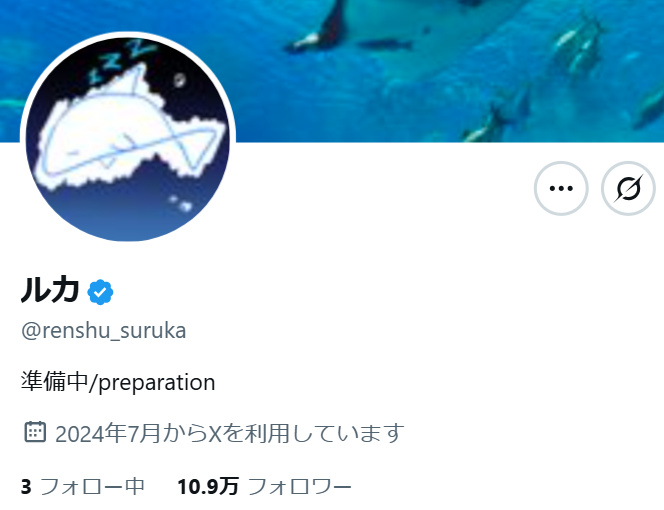Click the small bubbles in avatar's bottom
664x510 pixels.
pos(180,203)
